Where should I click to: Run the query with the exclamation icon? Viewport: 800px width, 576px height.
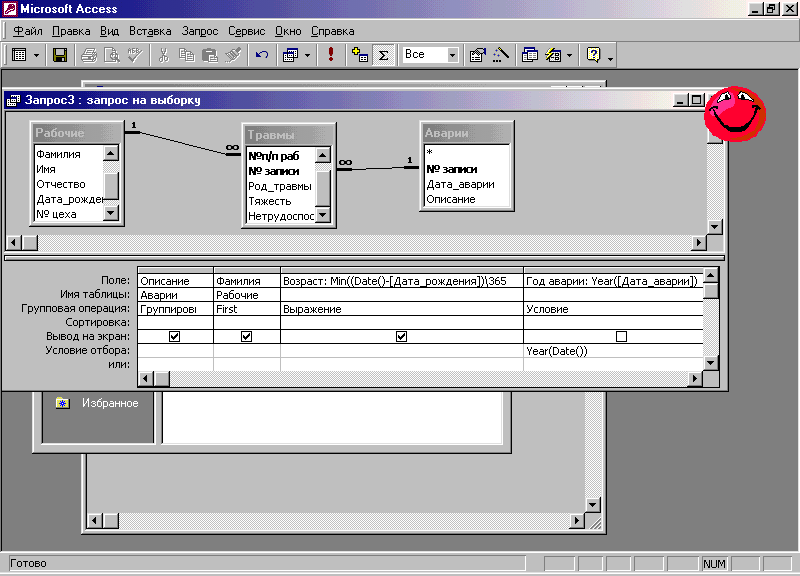pyautogui.click(x=331, y=55)
